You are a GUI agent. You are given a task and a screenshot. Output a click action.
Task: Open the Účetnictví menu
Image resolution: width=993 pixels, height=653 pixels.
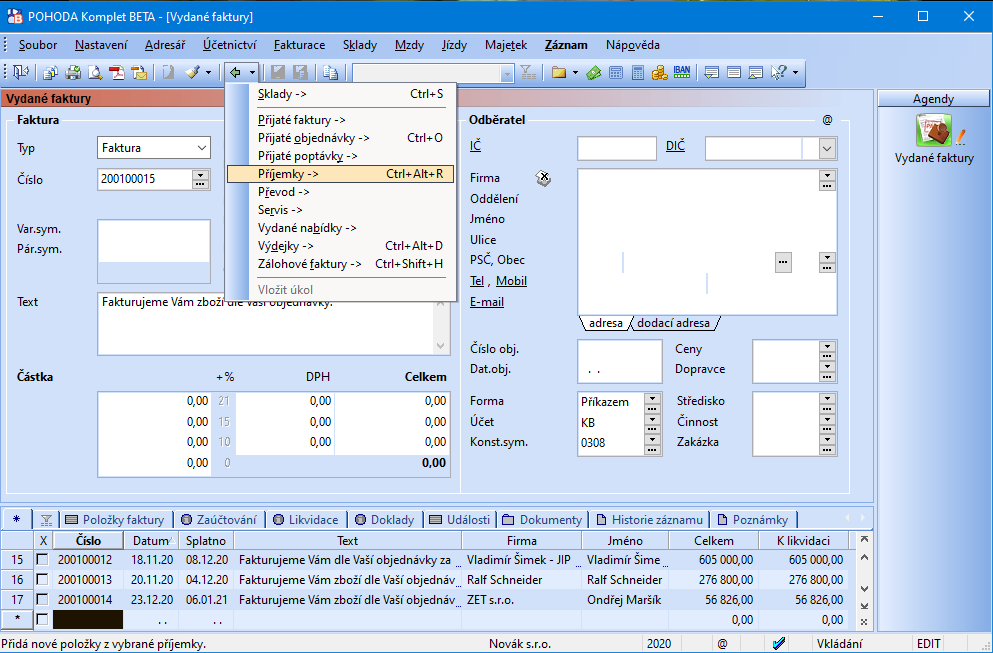[230, 45]
